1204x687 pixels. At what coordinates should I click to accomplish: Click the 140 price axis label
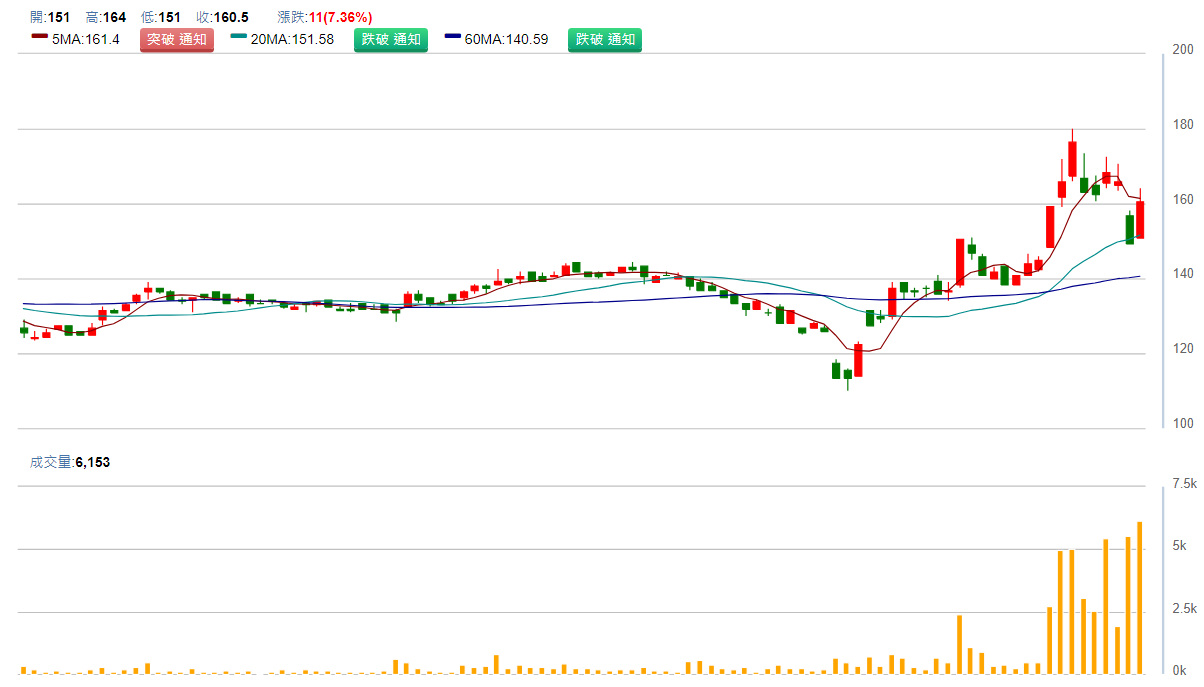click(x=1183, y=274)
